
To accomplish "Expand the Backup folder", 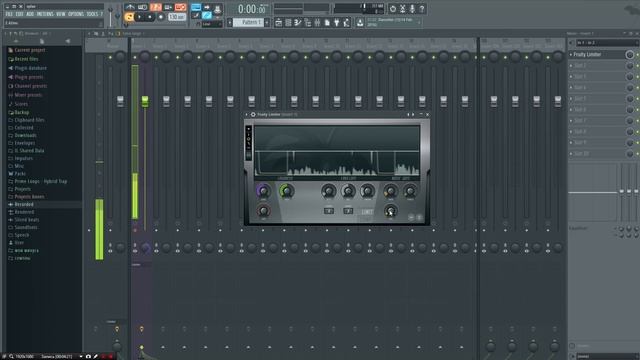I will coord(22,112).
